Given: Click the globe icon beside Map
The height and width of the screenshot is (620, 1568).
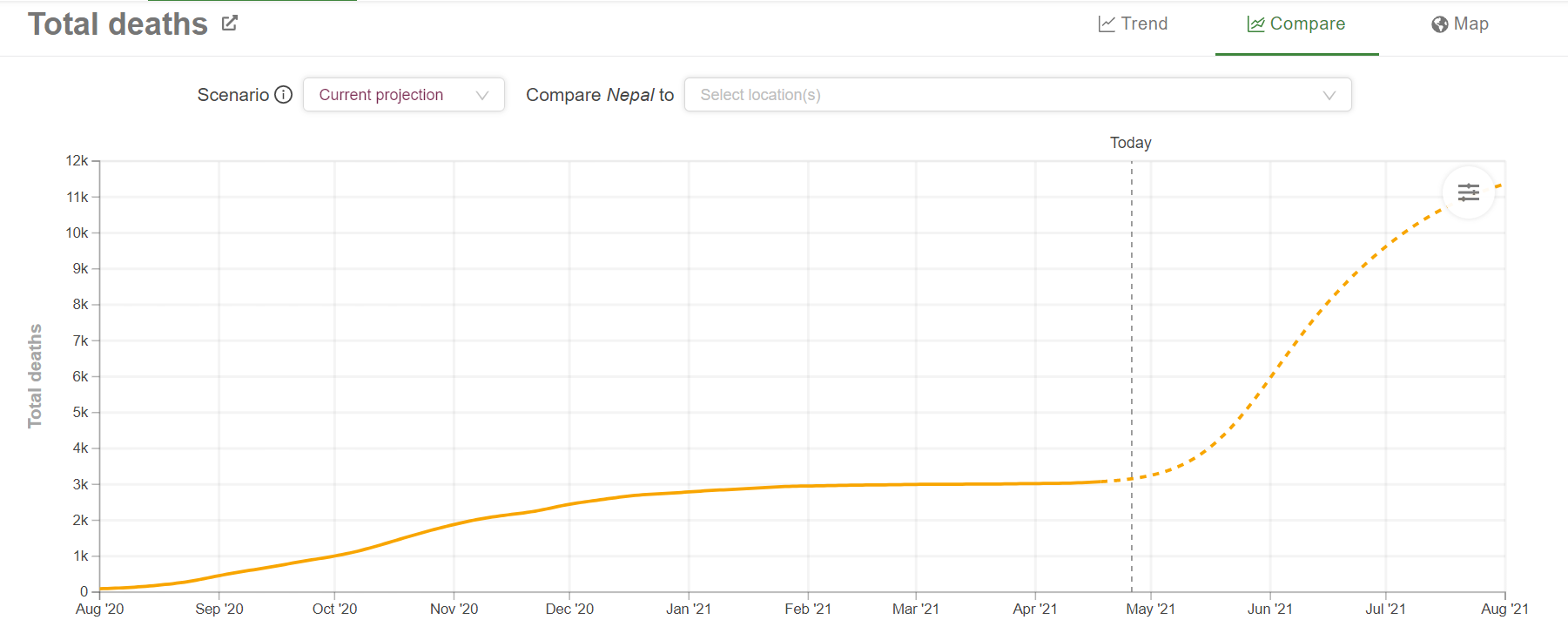Looking at the screenshot, I should [x=1439, y=24].
